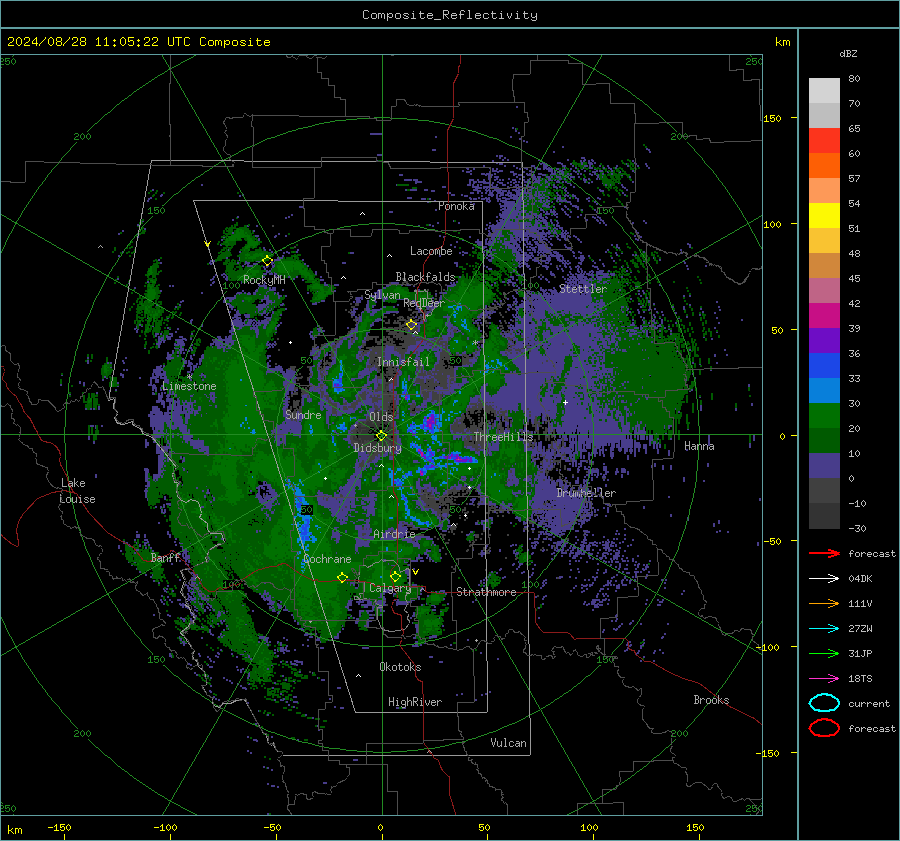900x841 pixels.
Task: Click the ThreeHills city label
Action: tap(503, 437)
